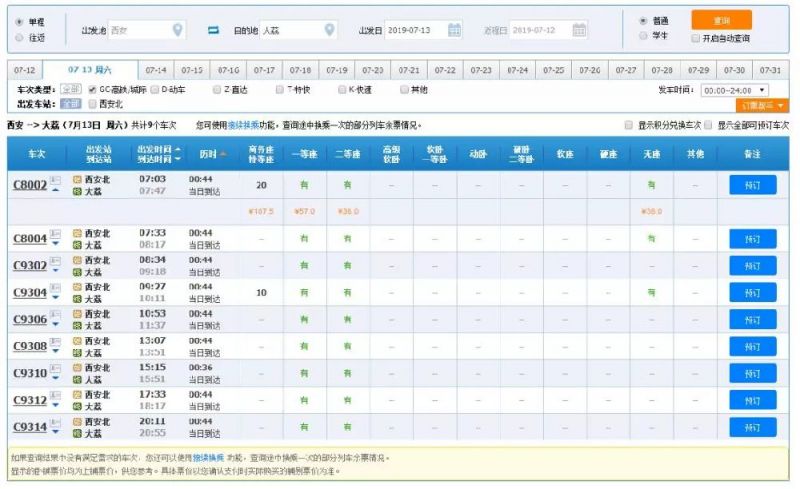Switch to the 07-14 date tab
Viewport: 800px width, 489px height.
[x=156, y=70]
